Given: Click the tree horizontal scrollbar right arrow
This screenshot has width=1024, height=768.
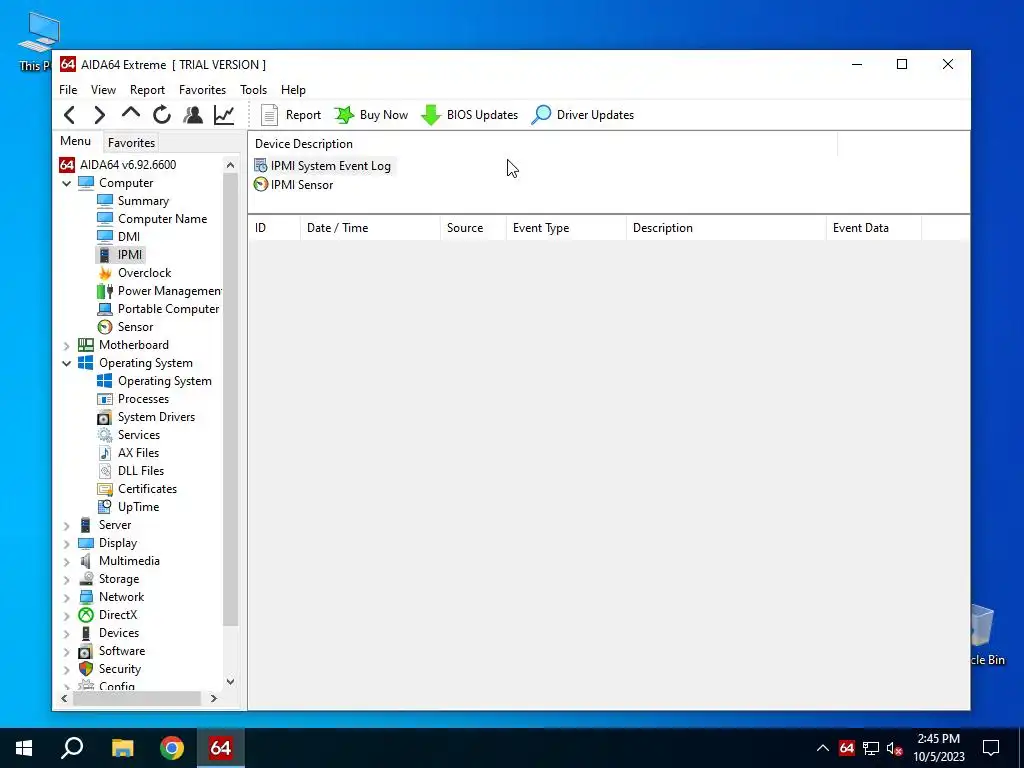Looking at the screenshot, I should tap(214, 699).
